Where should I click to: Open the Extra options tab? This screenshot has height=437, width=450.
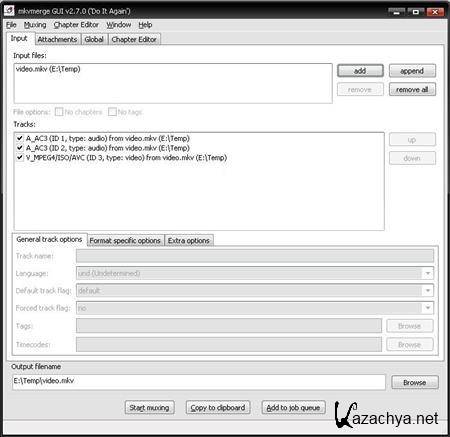189,240
